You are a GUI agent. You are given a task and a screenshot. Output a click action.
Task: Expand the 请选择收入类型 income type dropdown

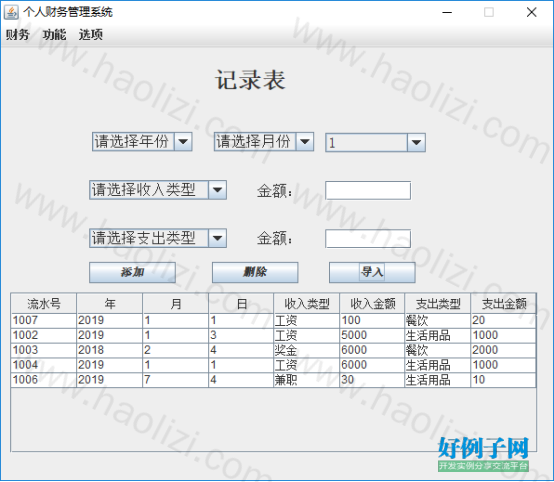(x=158, y=190)
